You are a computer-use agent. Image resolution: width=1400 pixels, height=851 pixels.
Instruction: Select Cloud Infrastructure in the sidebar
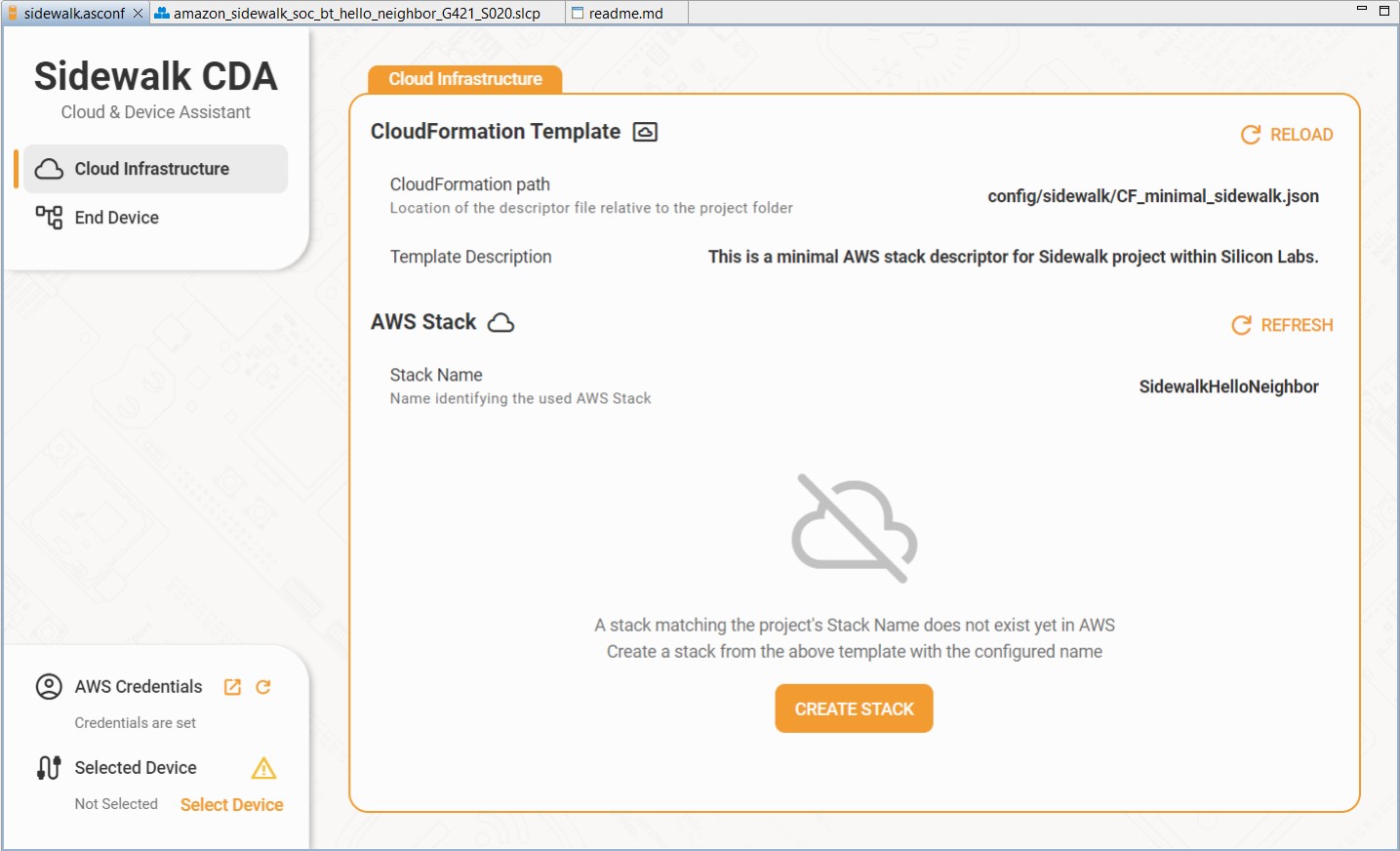(x=156, y=169)
